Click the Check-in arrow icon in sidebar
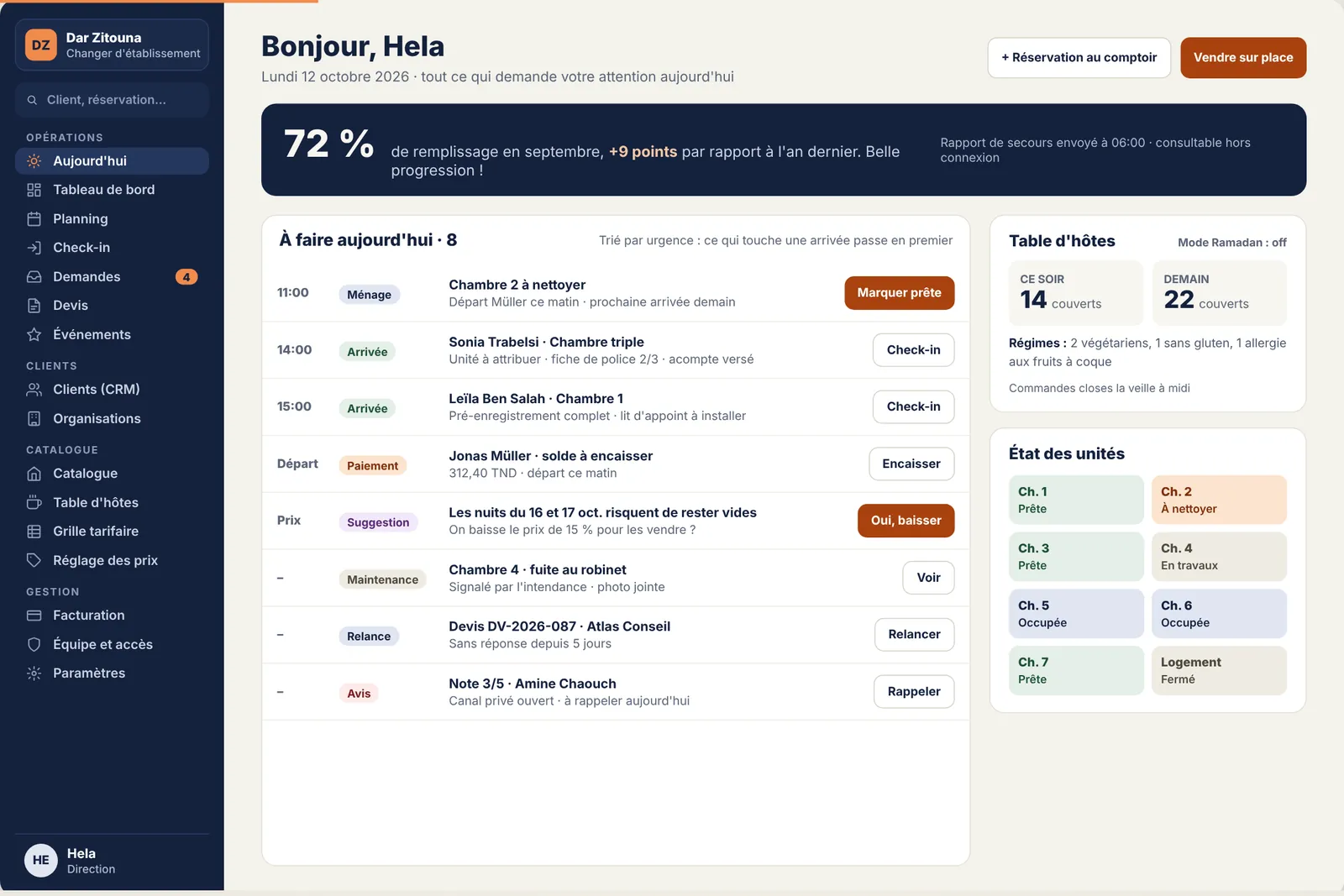The image size is (1344, 896). click(x=34, y=248)
